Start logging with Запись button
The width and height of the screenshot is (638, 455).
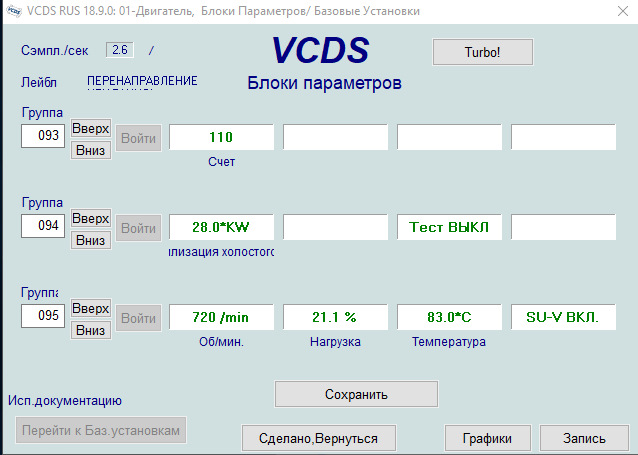pos(584,438)
